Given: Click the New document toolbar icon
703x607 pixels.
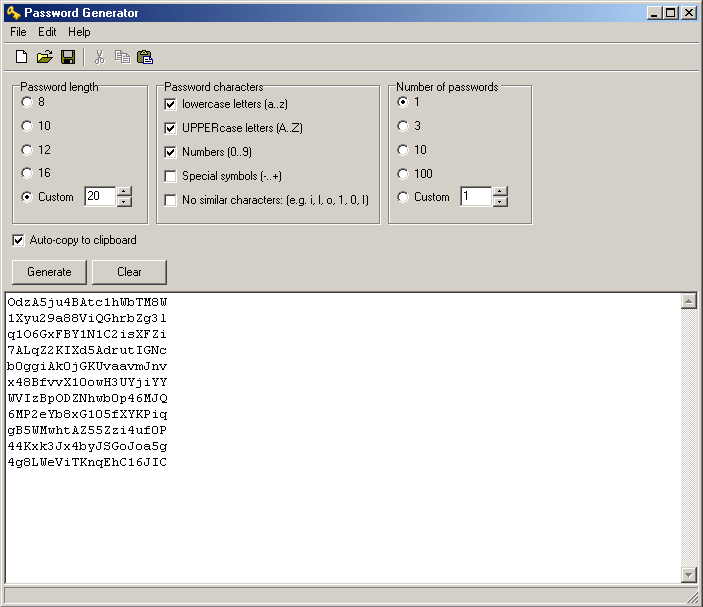Looking at the screenshot, I should point(21,57).
